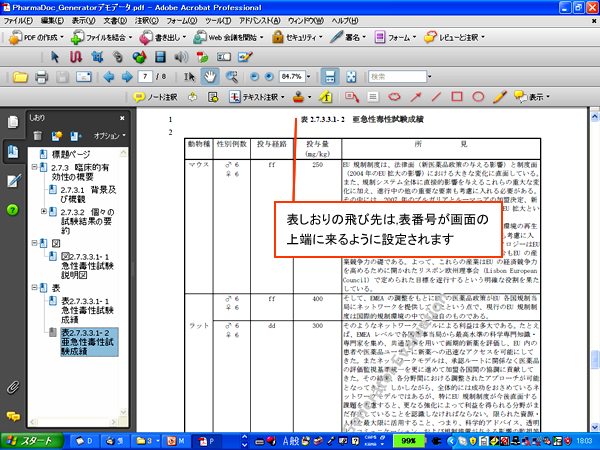Select the Pencil drawing tool
The height and width of the screenshot is (450, 600).
coord(500,97)
